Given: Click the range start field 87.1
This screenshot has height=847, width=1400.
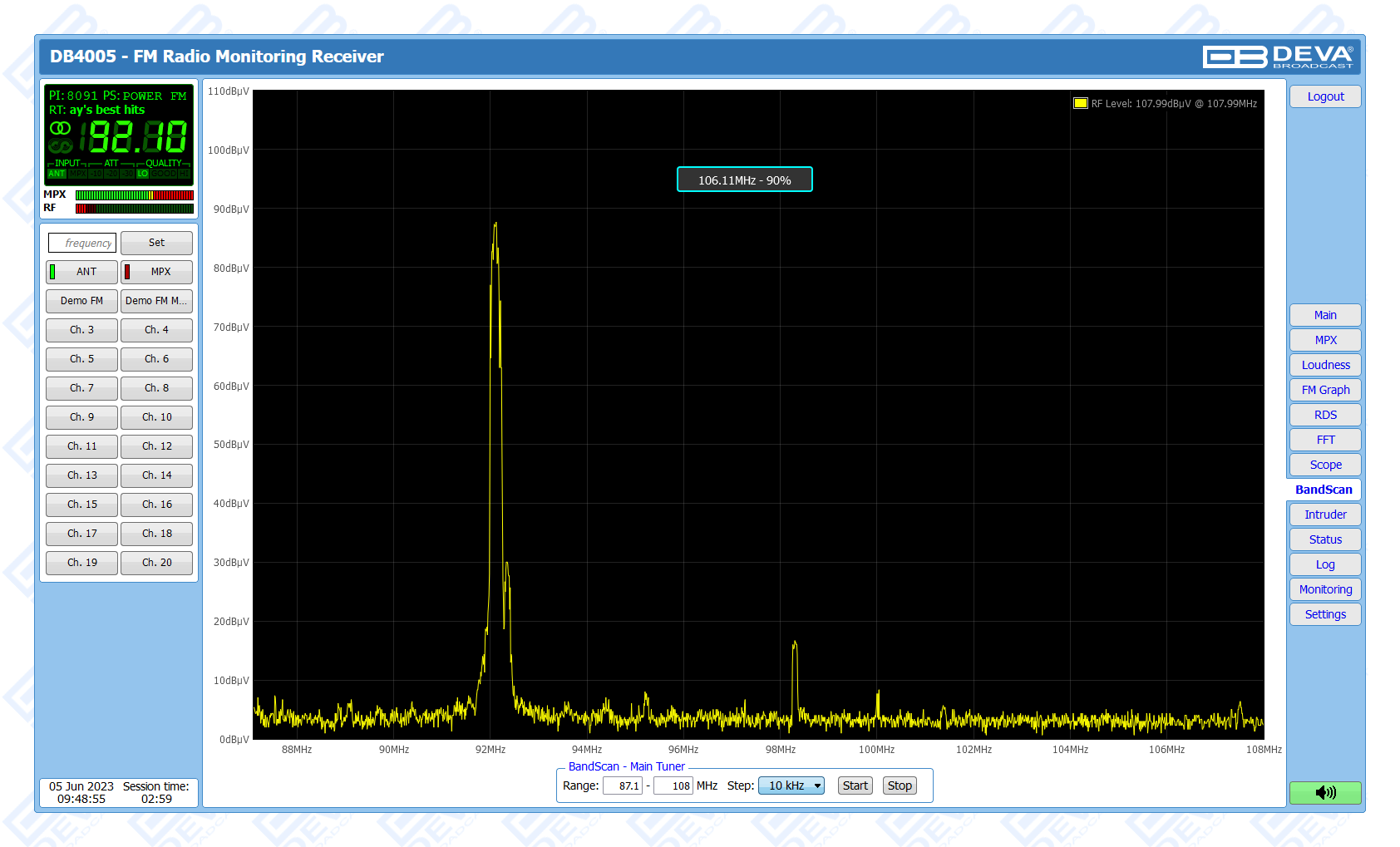Looking at the screenshot, I should (623, 785).
